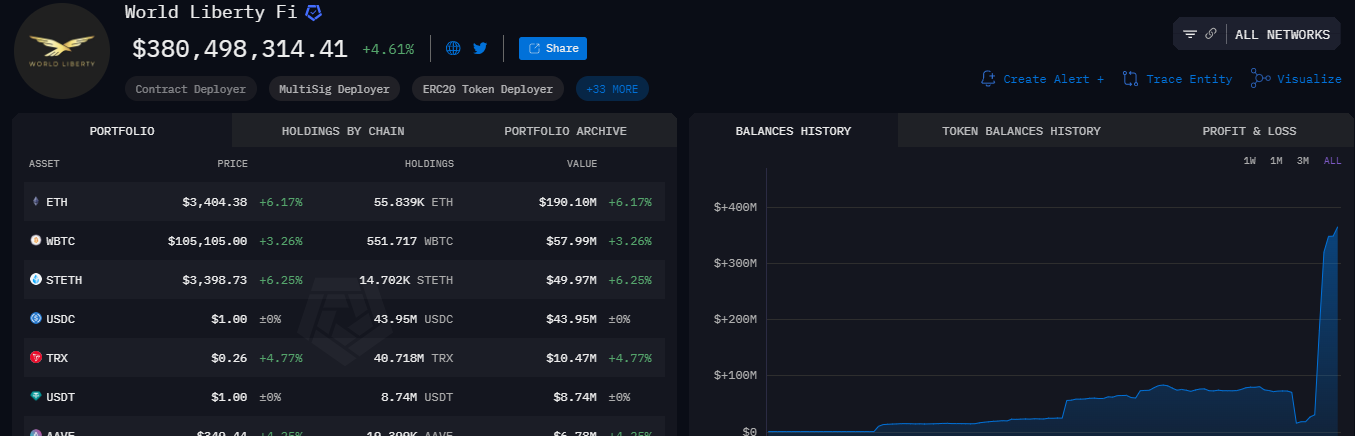This screenshot has width=1355, height=436.
Task: Click holdings value 8.74M USDT
Action: (x=420, y=397)
